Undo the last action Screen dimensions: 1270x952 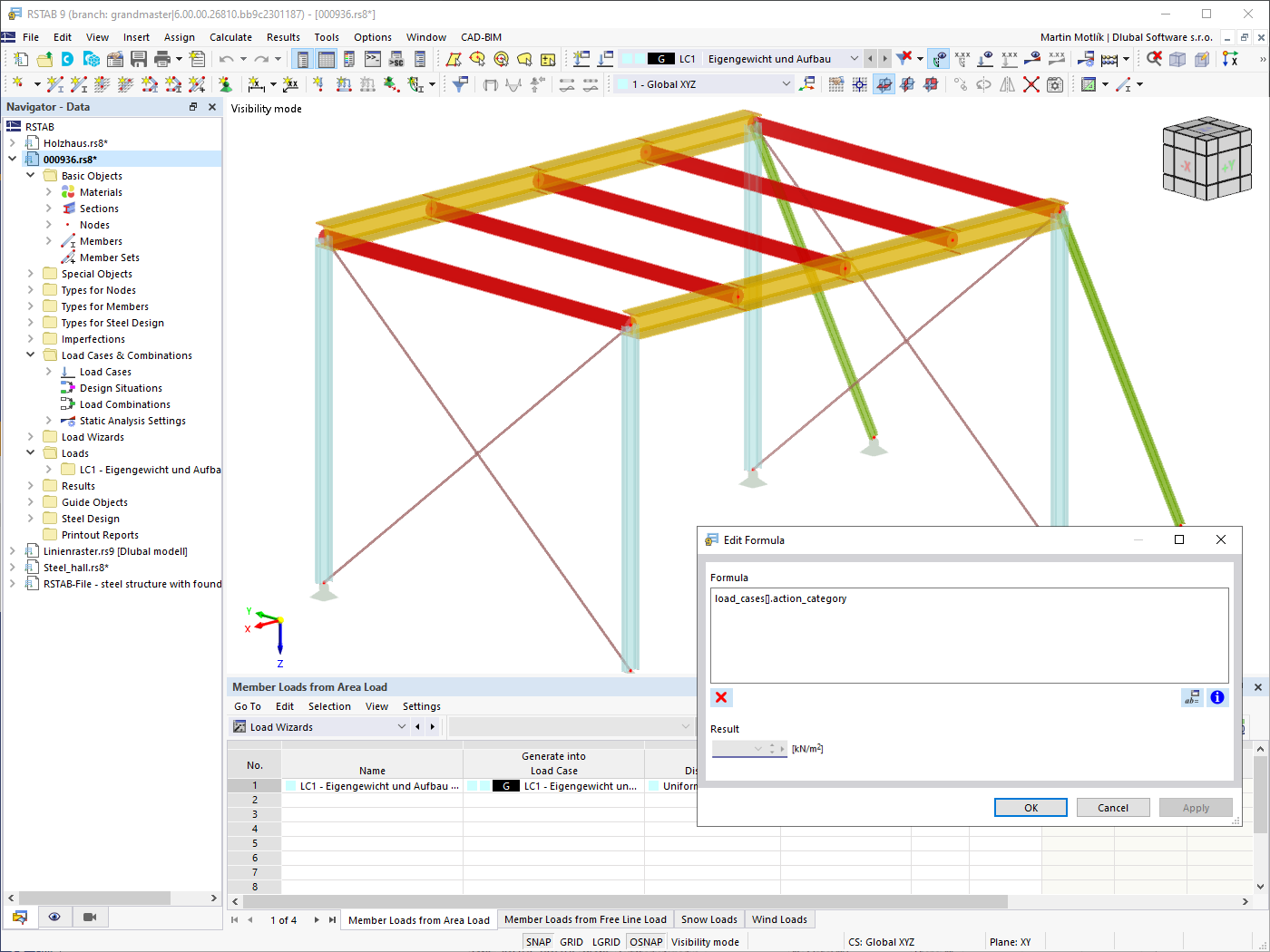pos(226,58)
